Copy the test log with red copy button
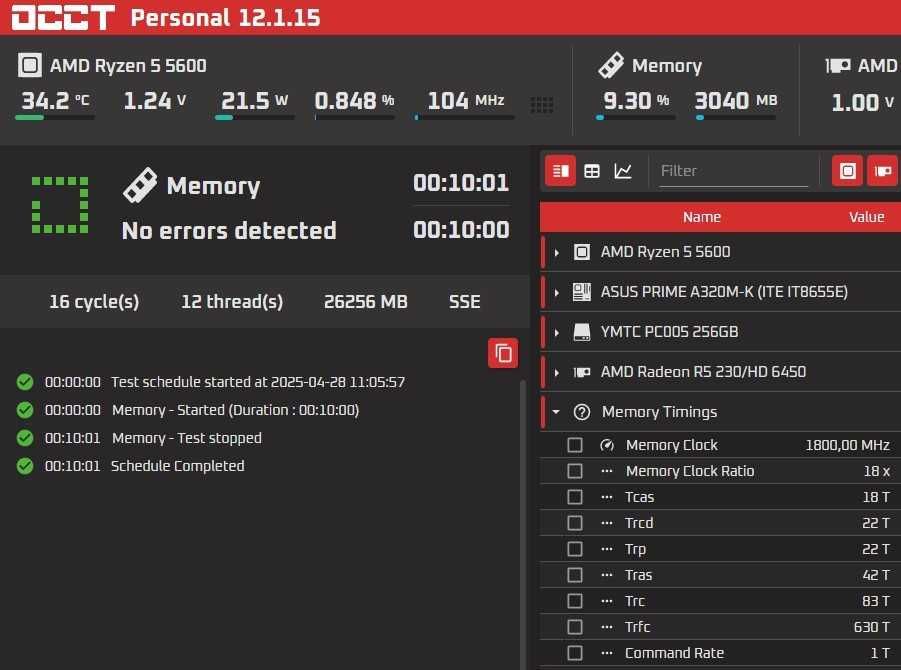 coord(503,353)
